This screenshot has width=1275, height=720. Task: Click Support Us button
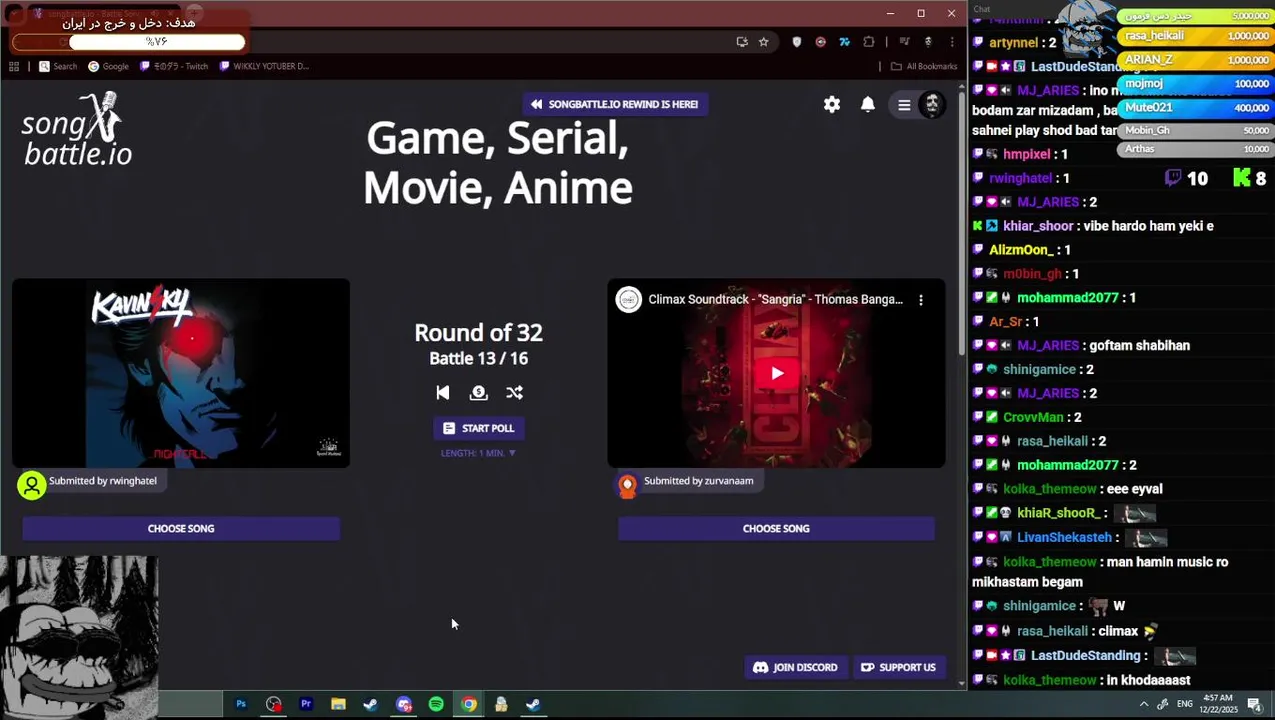(x=898, y=667)
